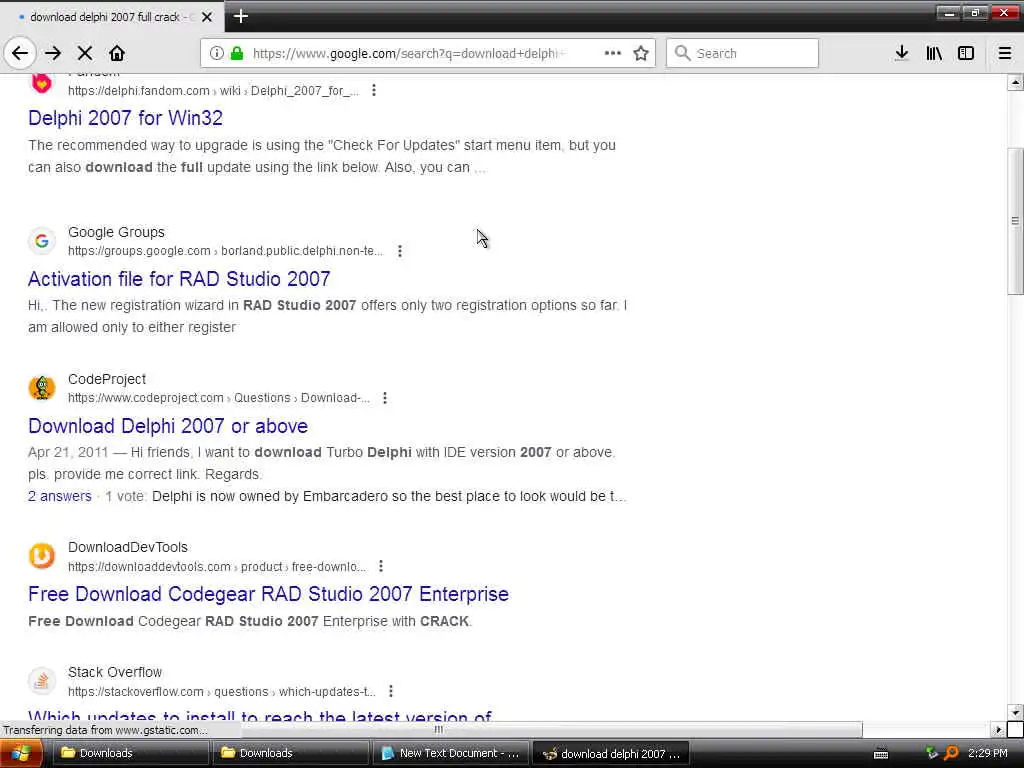Open Delphi 2007 for Win32 result
Screen dimensions: 1024x768
(x=125, y=118)
